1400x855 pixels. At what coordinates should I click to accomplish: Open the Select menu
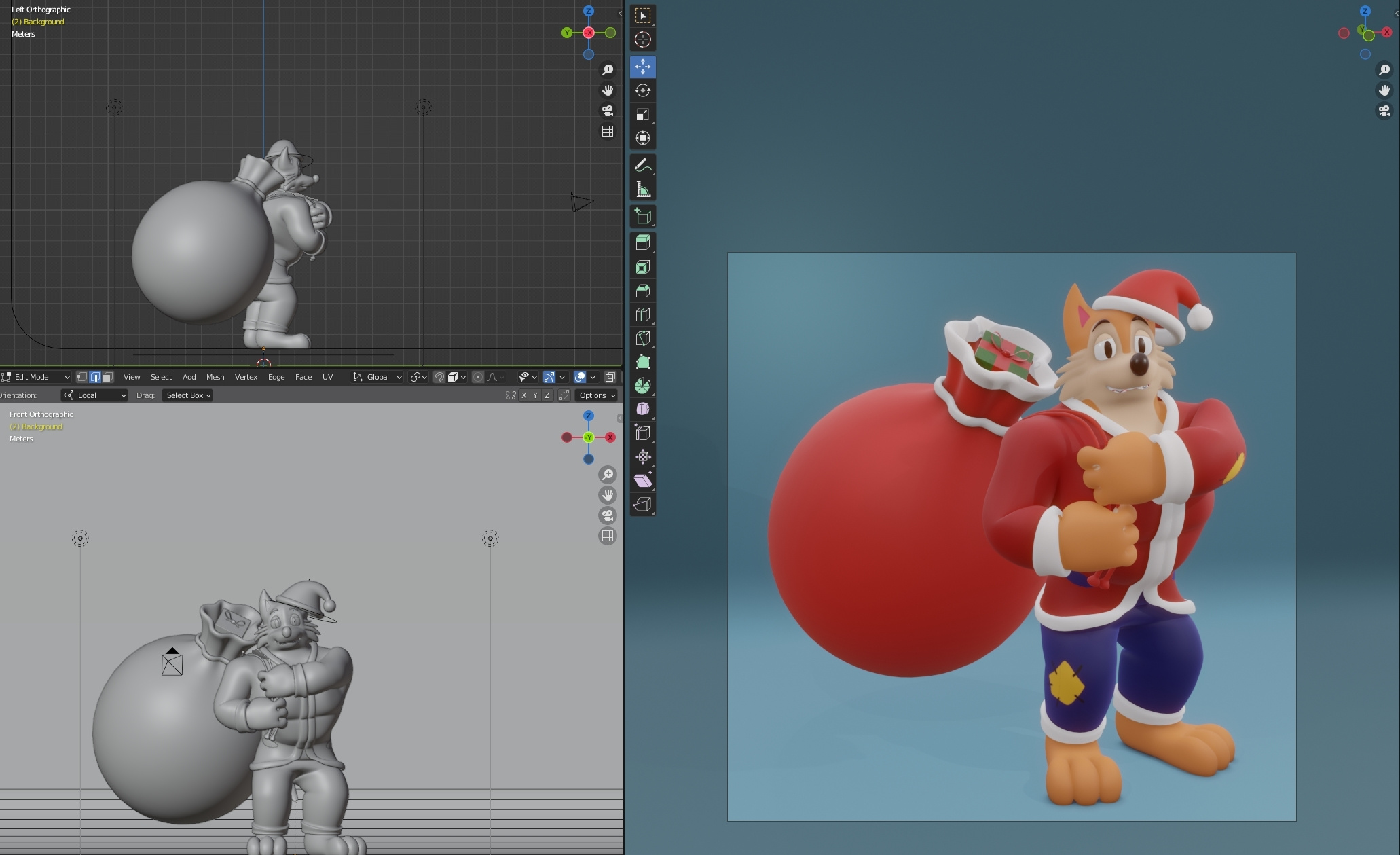tap(161, 377)
